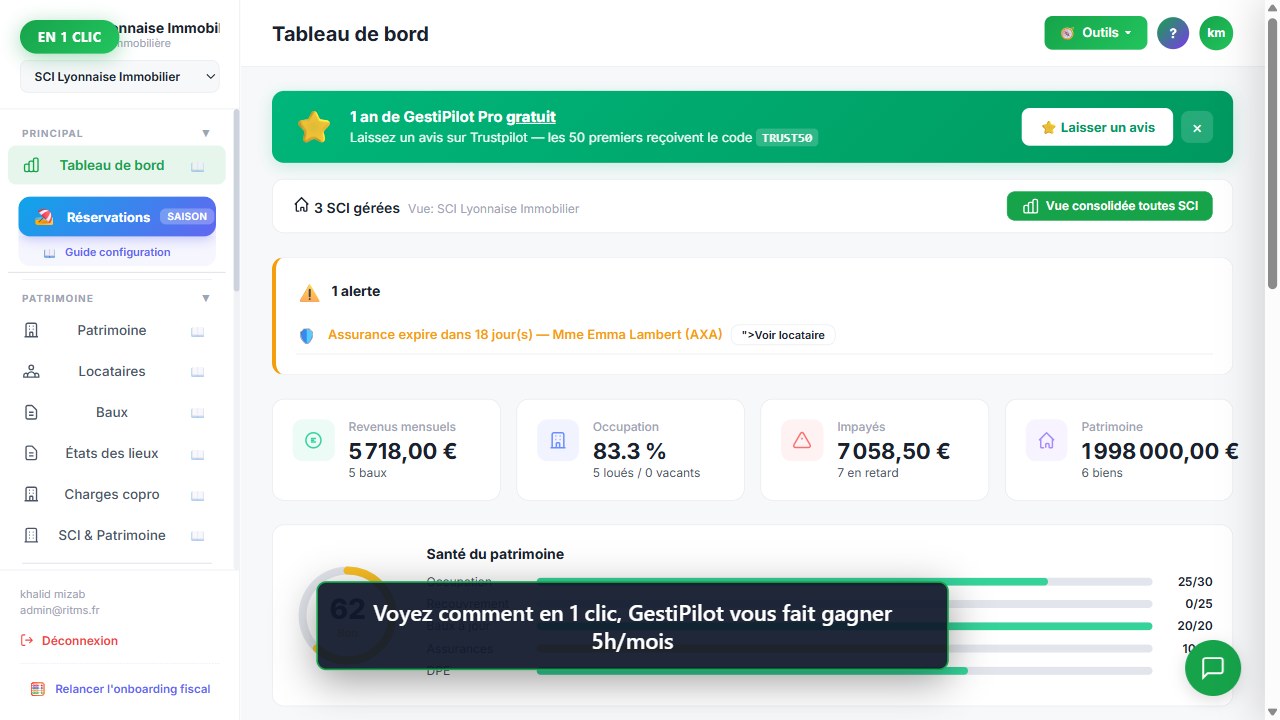Image resolution: width=1280 pixels, height=720 pixels.
Task: Click the 20/20 health progress bar
Action: coord(844,626)
